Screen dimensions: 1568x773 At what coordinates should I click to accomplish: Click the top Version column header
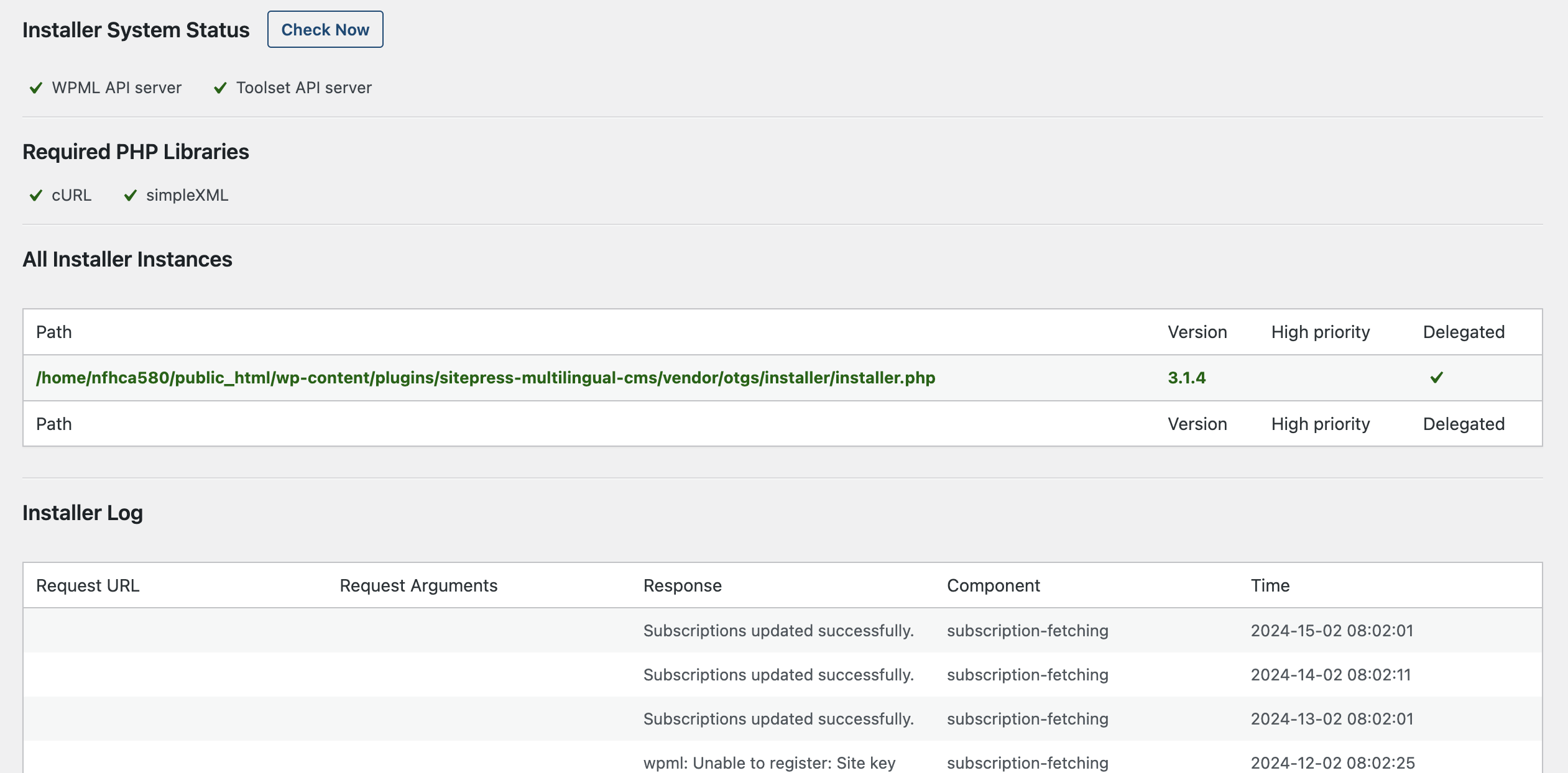click(1197, 332)
